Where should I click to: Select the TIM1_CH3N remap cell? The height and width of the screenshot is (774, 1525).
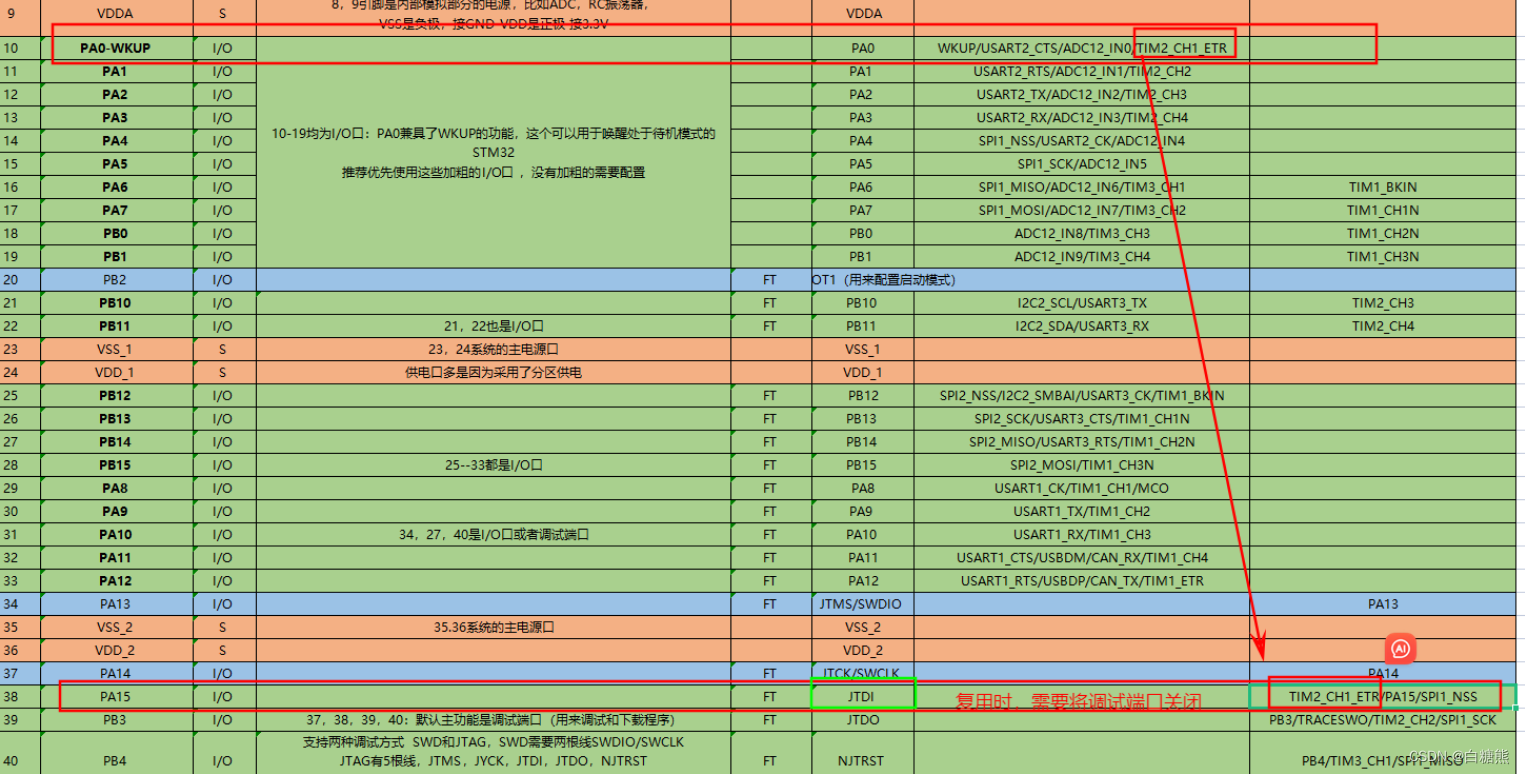click(1382, 256)
